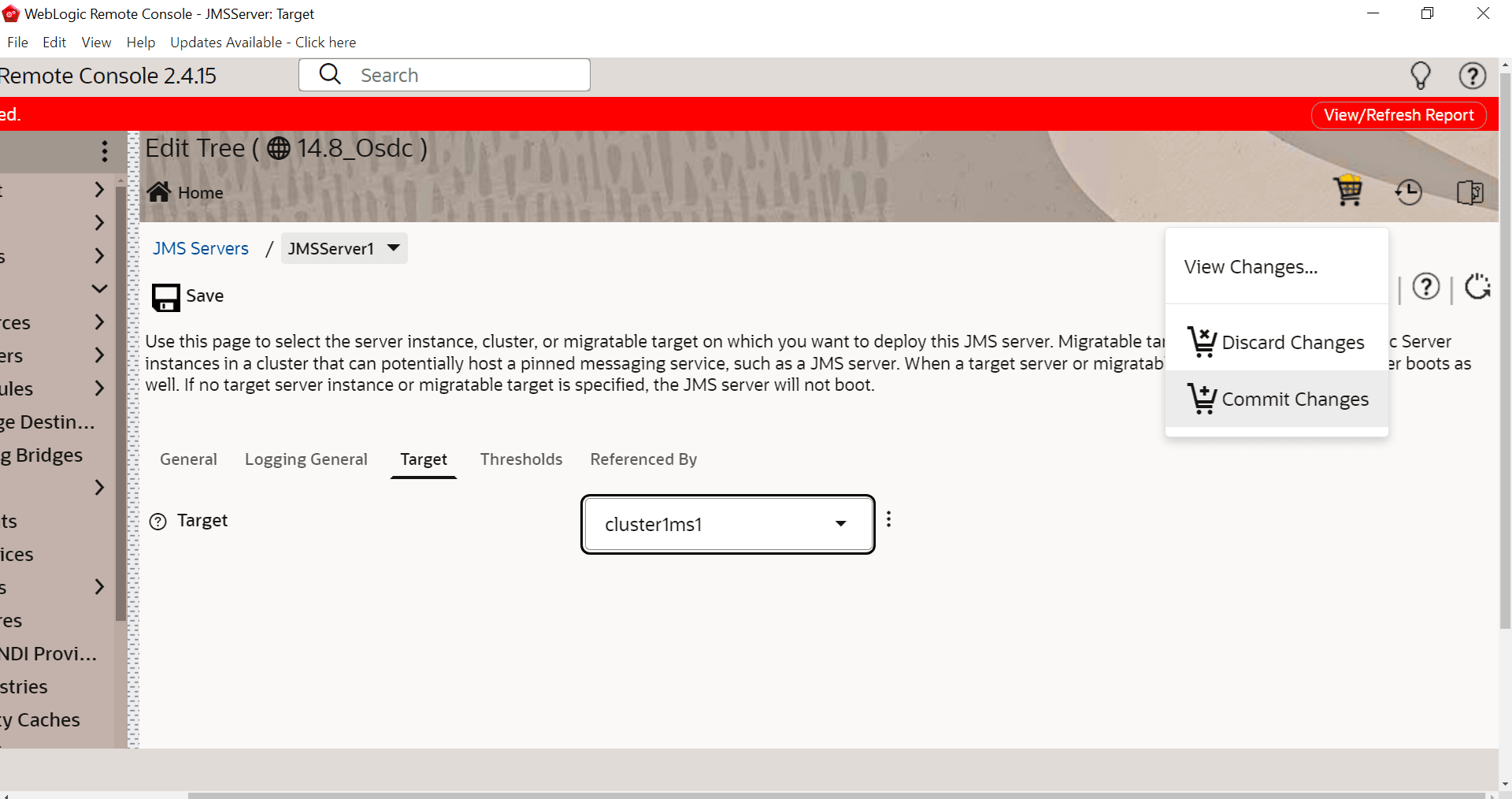Click the View/Refresh Report button
Screen dimensions: 1512x799
(1399, 115)
